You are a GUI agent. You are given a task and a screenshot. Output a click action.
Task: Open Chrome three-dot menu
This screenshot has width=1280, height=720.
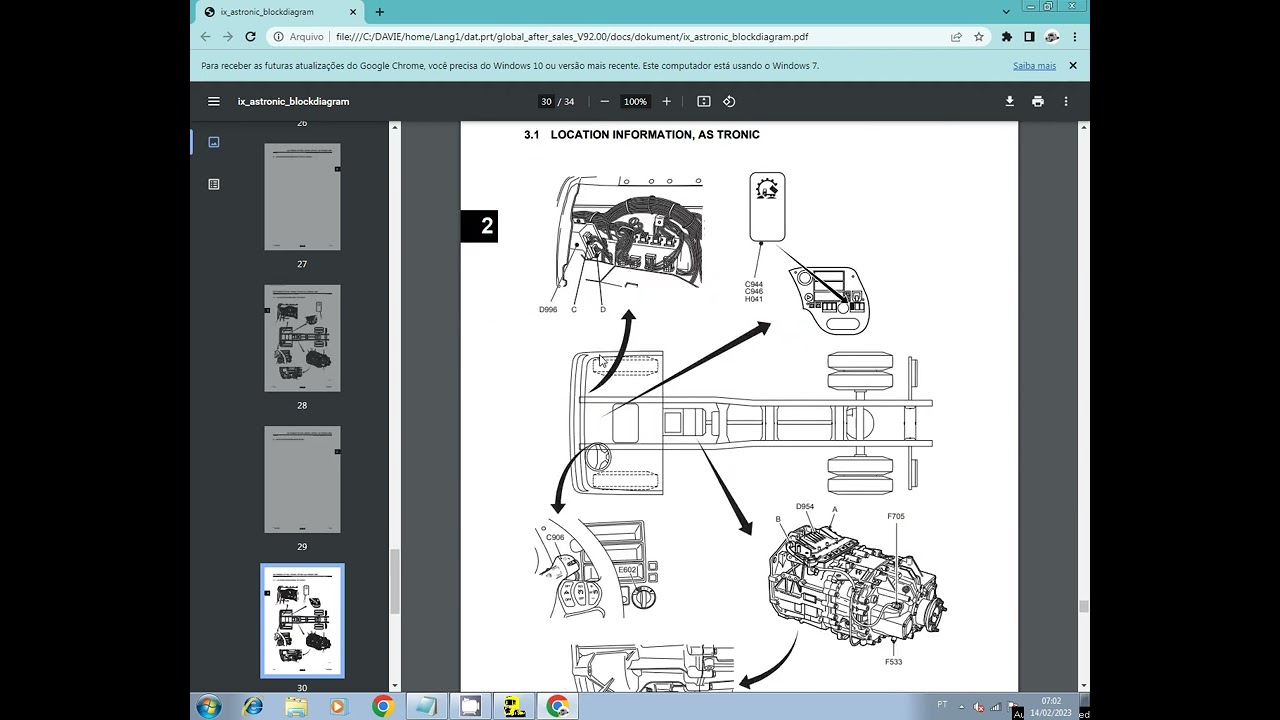[x=1075, y=36]
